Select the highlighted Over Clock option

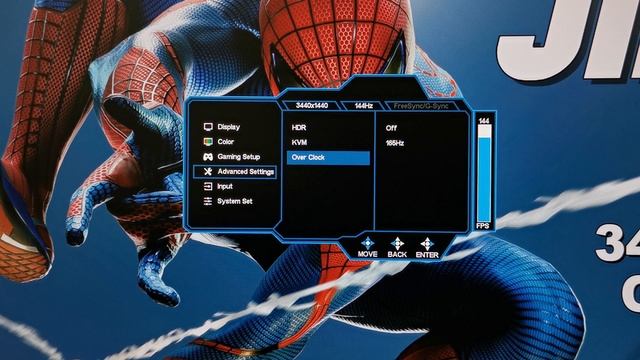click(x=329, y=158)
